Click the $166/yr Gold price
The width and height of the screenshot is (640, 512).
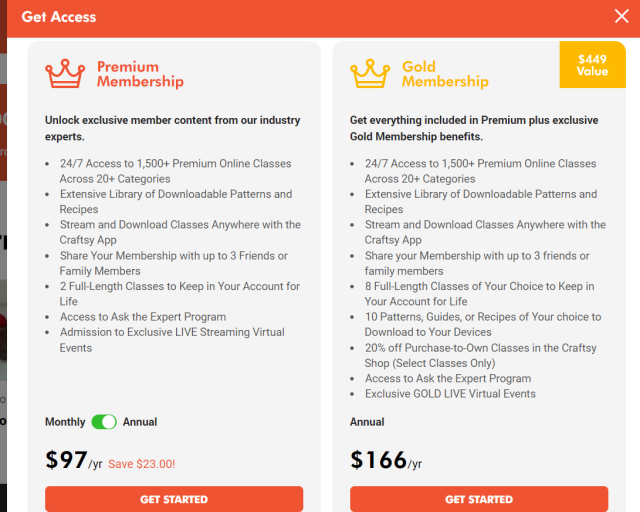[x=386, y=461]
